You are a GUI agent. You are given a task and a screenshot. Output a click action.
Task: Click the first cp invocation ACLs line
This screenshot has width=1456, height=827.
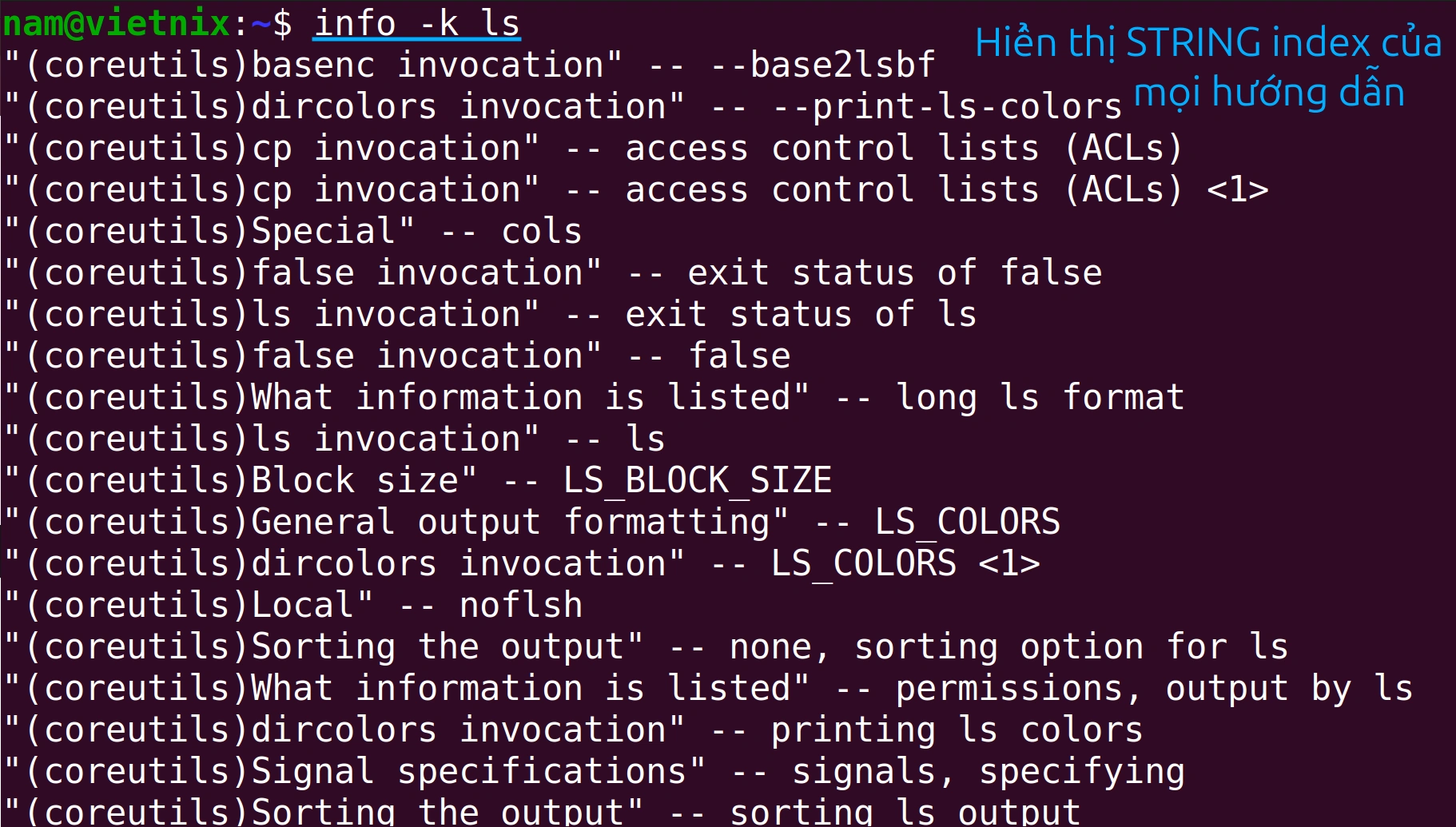(593, 148)
